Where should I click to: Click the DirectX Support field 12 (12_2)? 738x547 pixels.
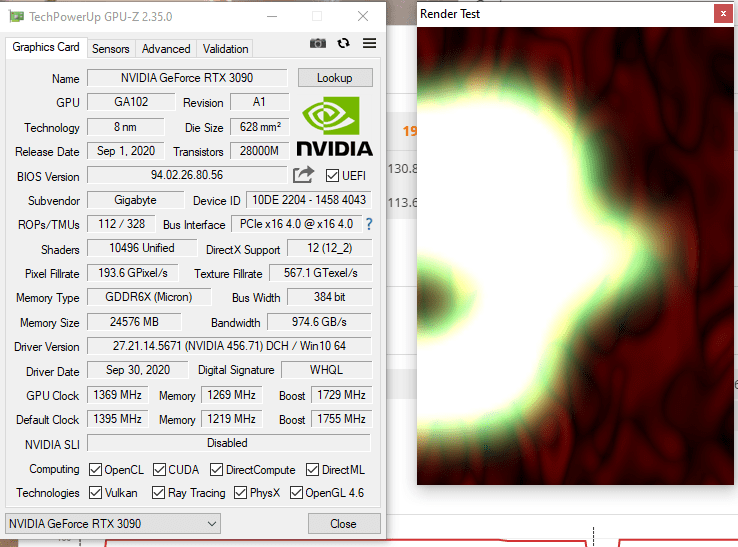[329, 248]
